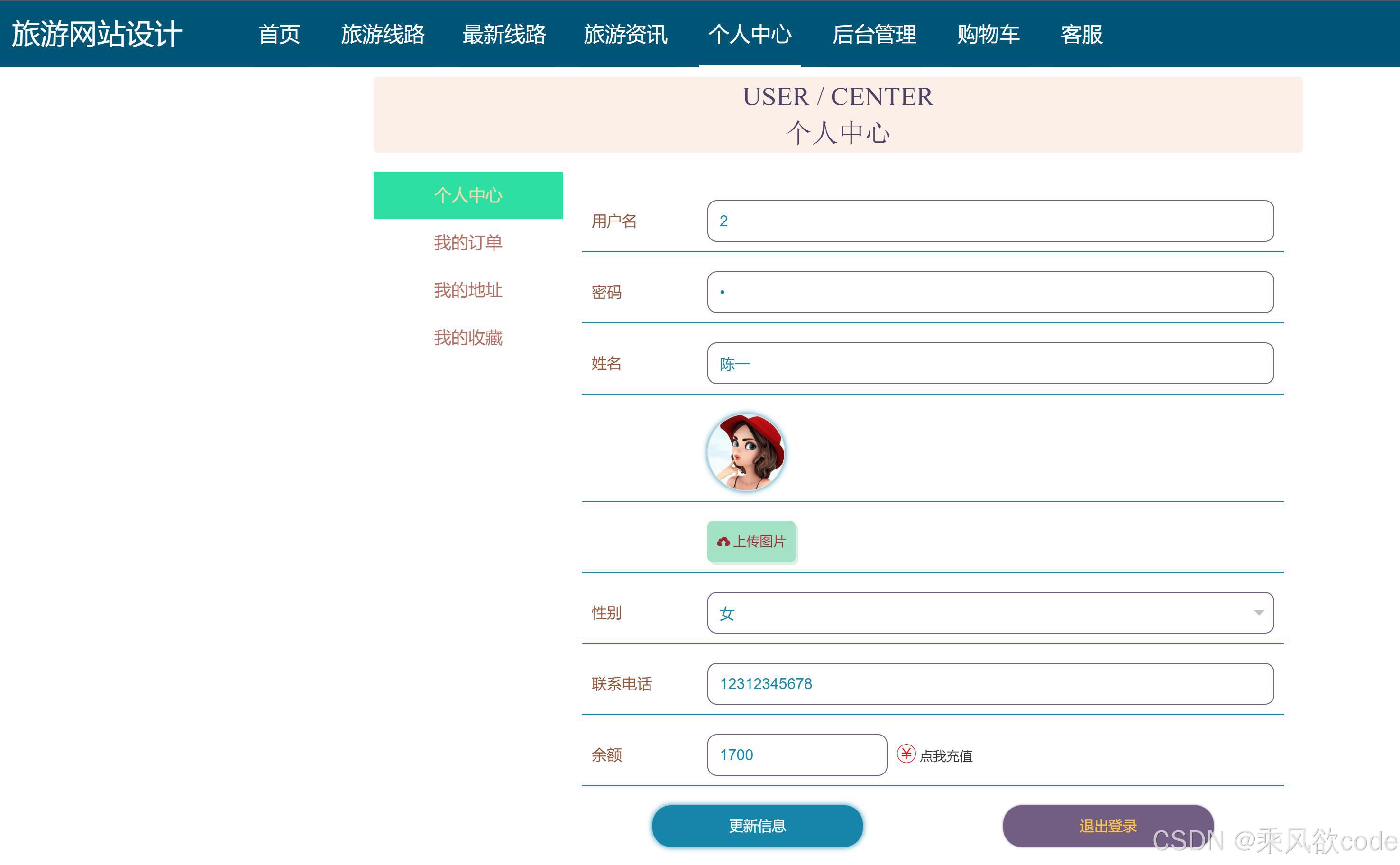
Task: Click the yen recharge icon
Action: (906, 754)
